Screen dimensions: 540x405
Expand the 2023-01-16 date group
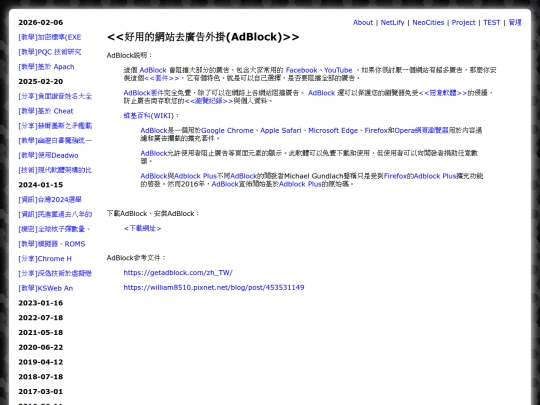pyautogui.click(x=41, y=303)
